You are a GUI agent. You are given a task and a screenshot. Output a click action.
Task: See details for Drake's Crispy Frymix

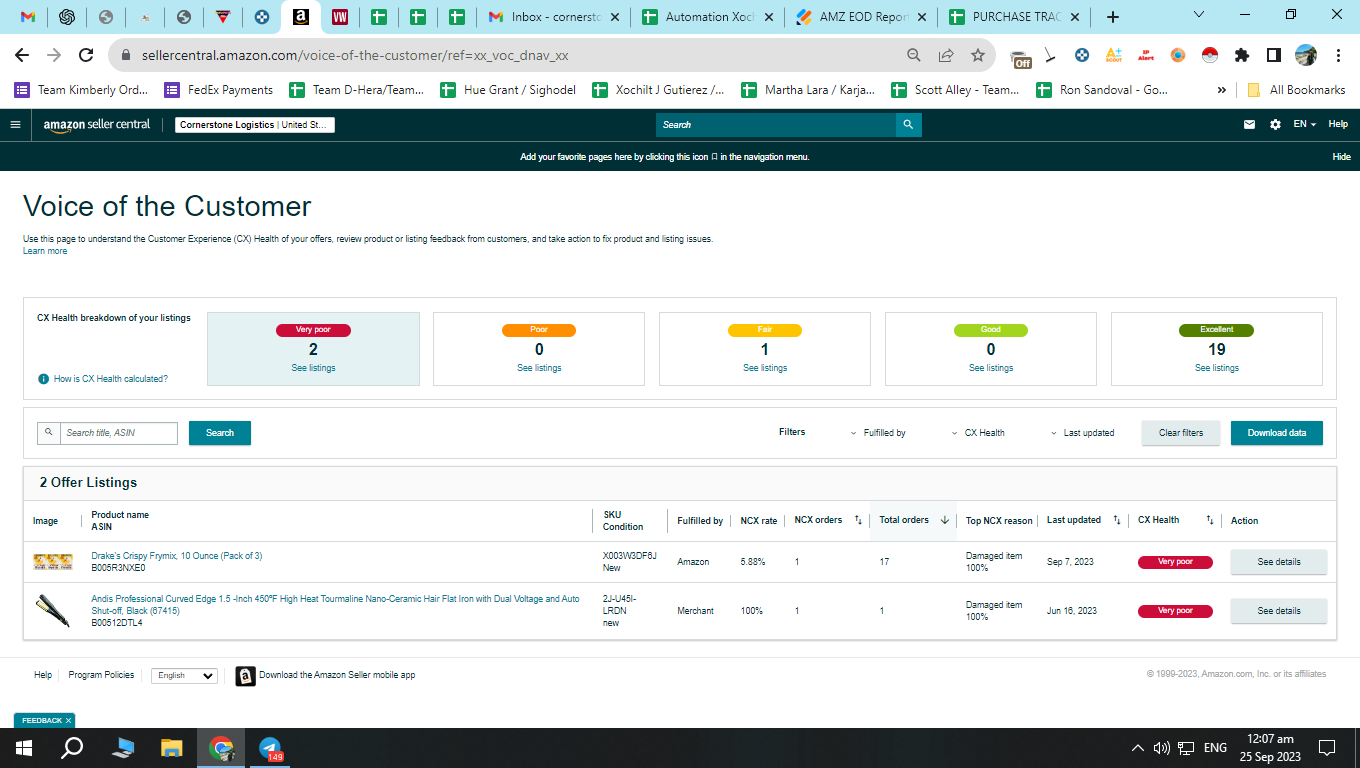pos(1279,562)
